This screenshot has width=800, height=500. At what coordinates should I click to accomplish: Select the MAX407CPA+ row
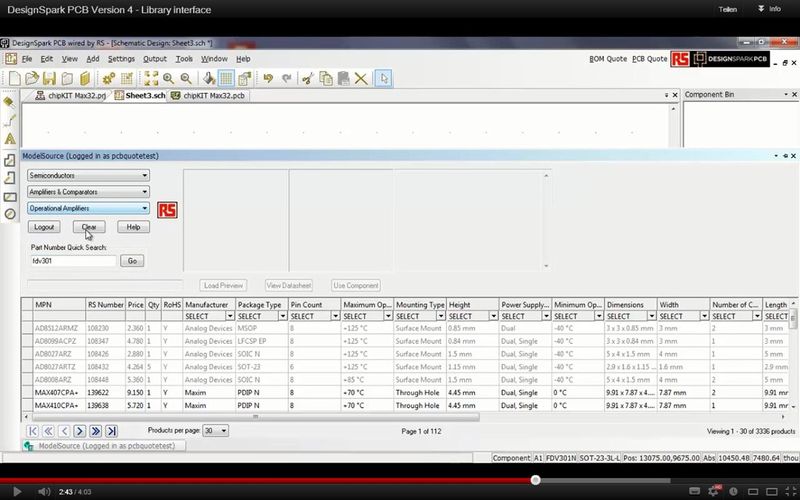[406, 393]
